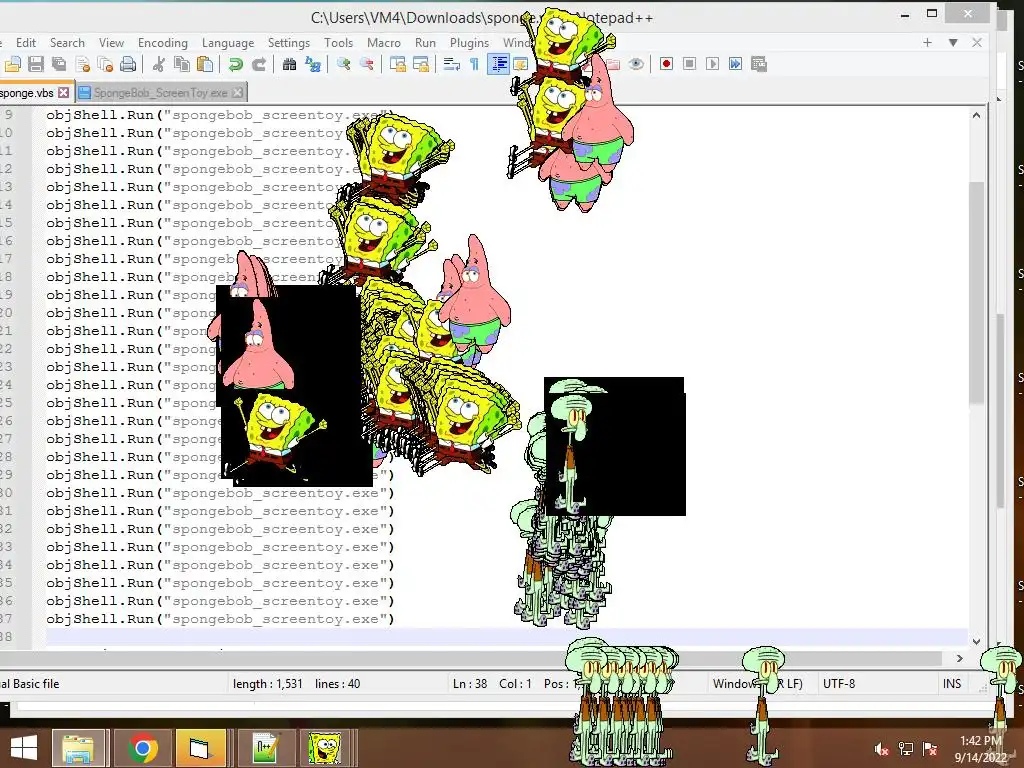Click the UTF-8 encoding status field
Screen dimensions: 1024x768
(839, 684)
